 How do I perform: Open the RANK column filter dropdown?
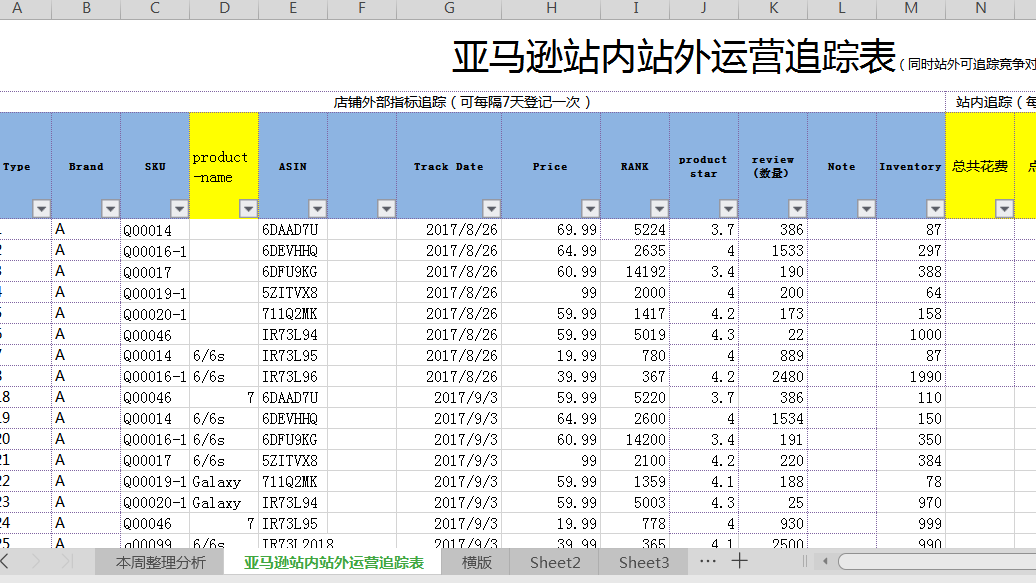tap(659, 209)
